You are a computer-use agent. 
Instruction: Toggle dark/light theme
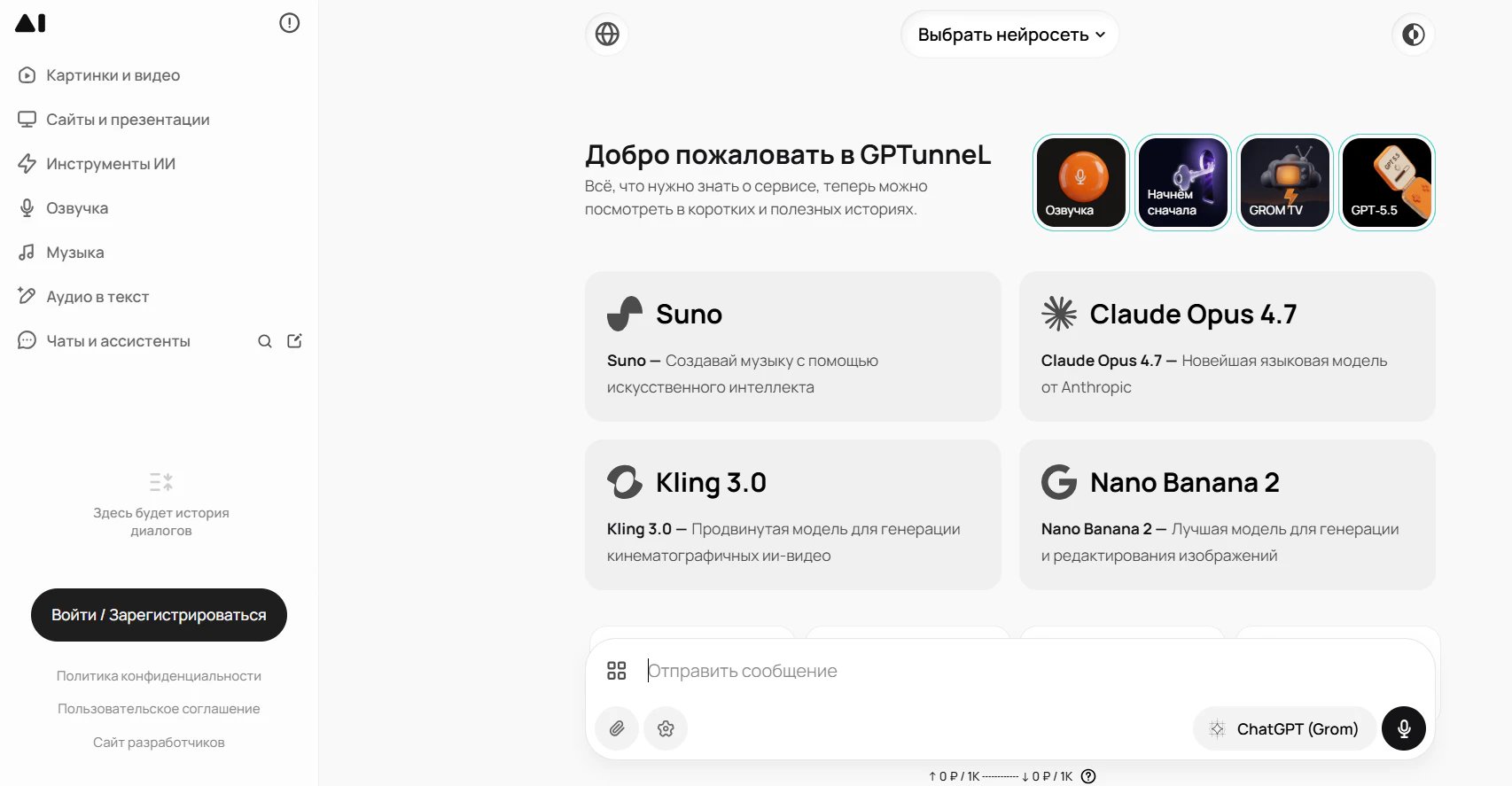tap(1414, 35)
